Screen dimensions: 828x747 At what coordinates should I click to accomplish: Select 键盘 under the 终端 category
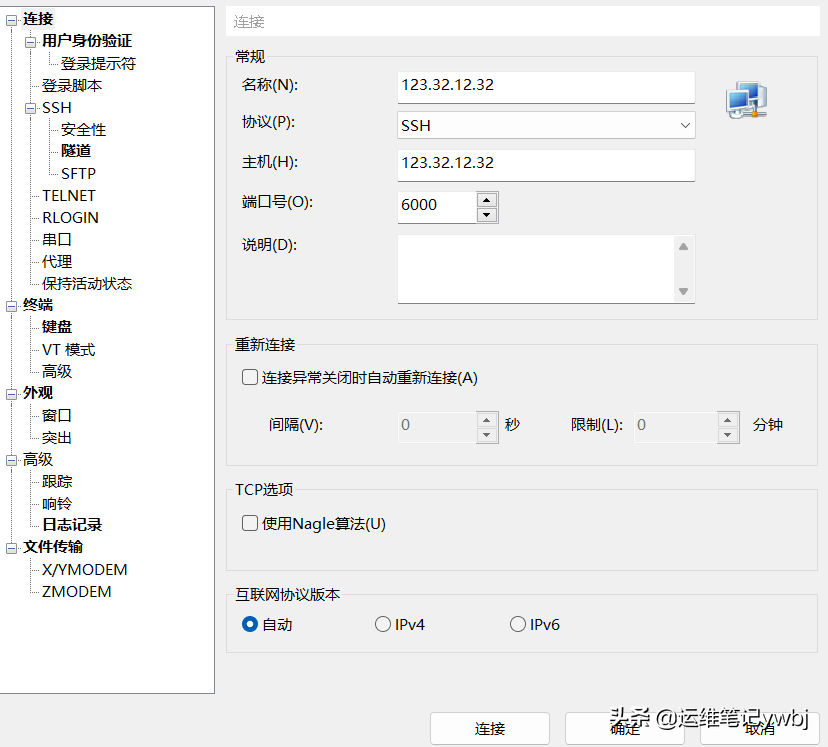click(55, 327)
